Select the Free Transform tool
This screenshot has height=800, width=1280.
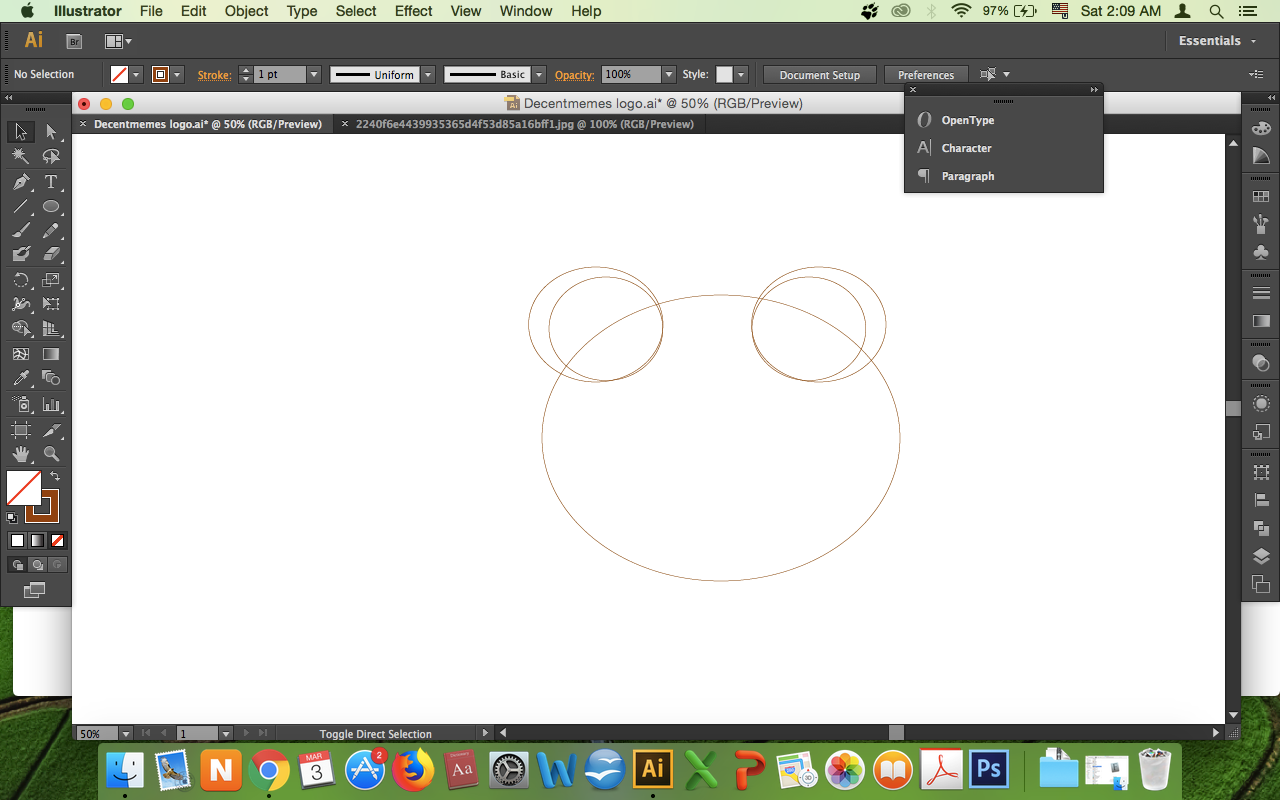click(51, 304)
